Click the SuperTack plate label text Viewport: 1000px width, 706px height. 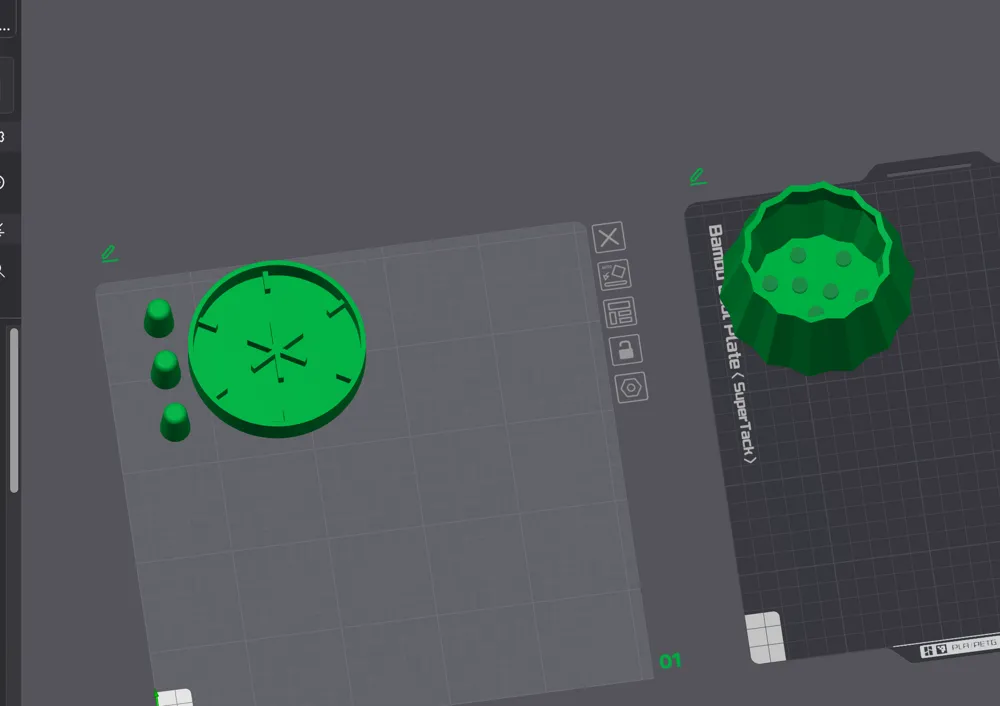pos(732,344)
